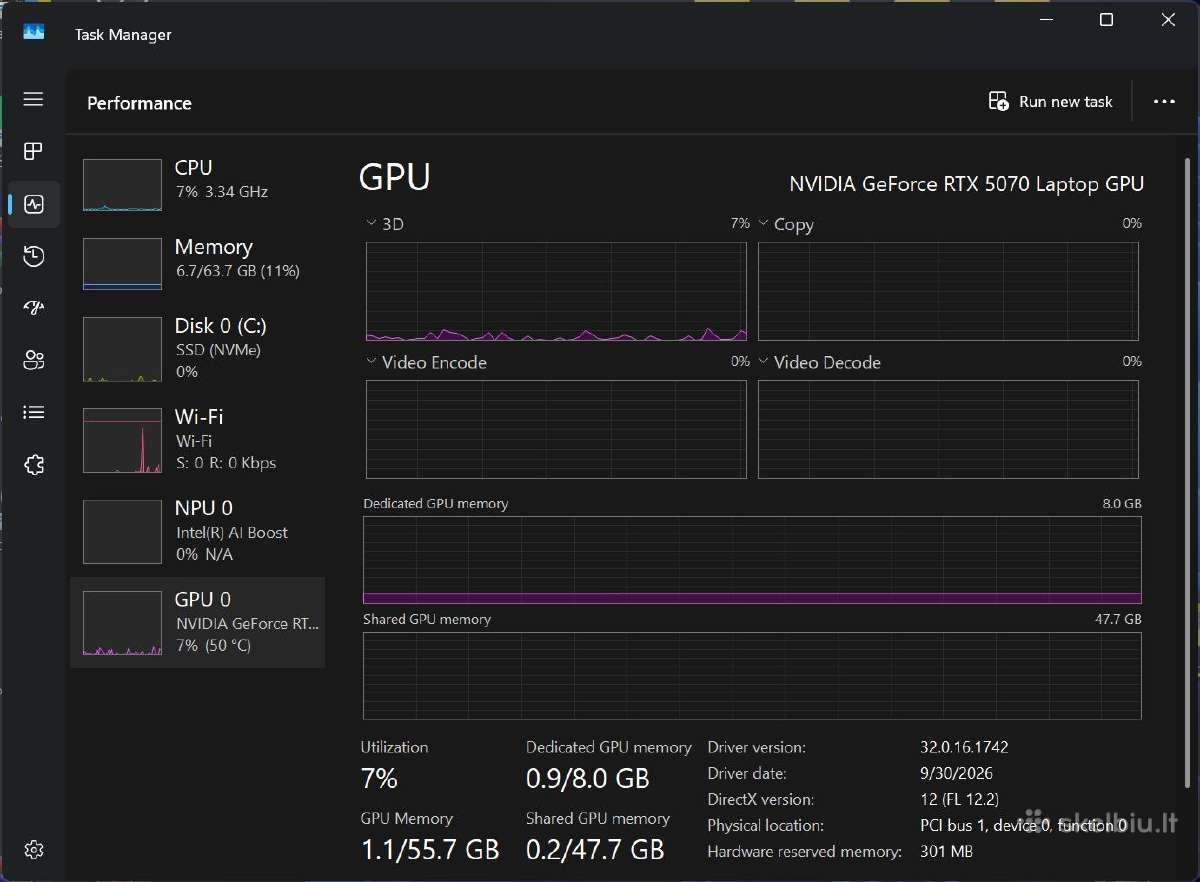Click the CPU mini graph thumbnail

[122, 185]
